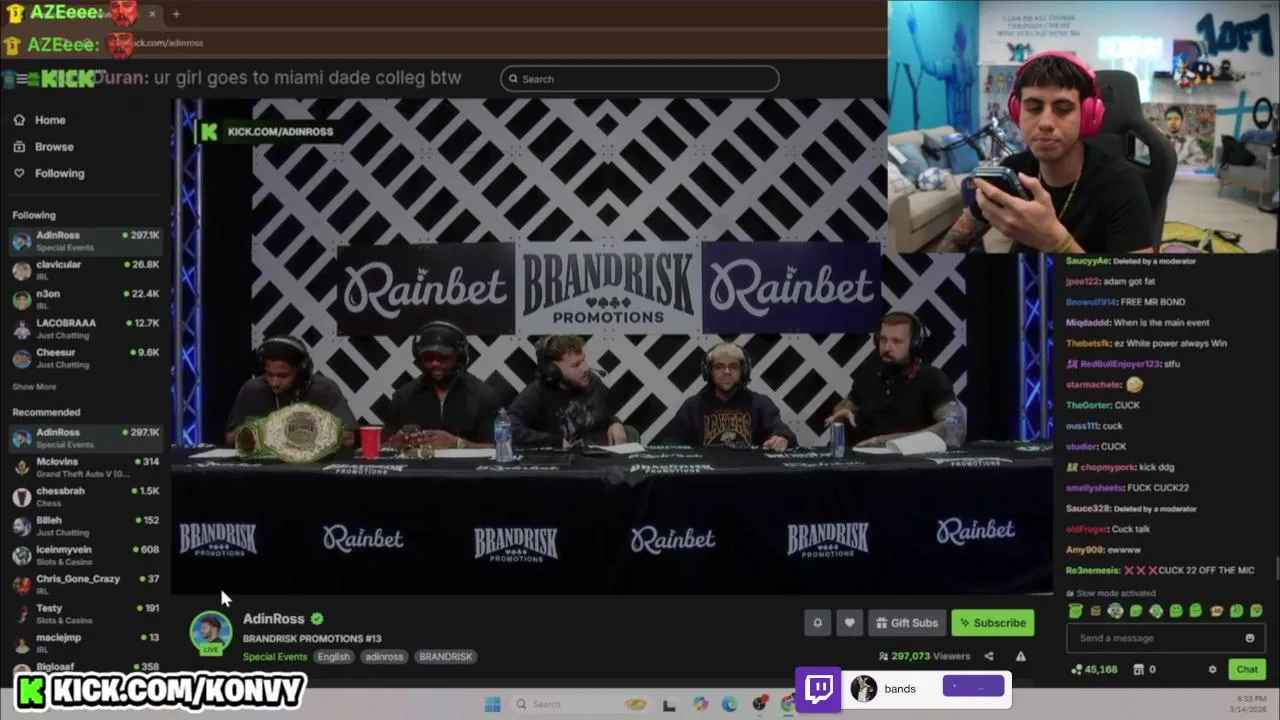1280x720 pixels.
Task: Open Copilot icon in taskbar
Action: pos(699,704)
